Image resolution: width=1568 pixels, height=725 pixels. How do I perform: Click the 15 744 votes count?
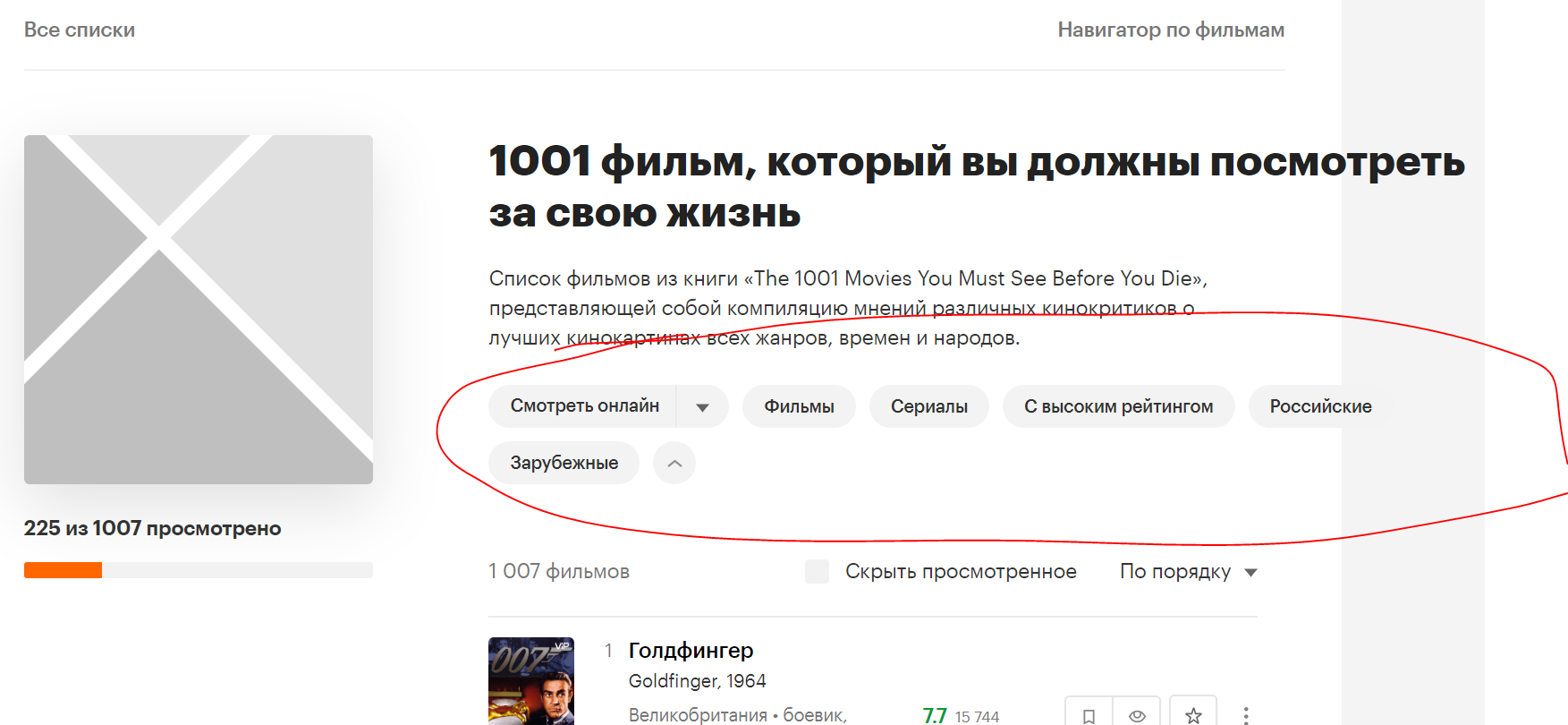(977, 716)
